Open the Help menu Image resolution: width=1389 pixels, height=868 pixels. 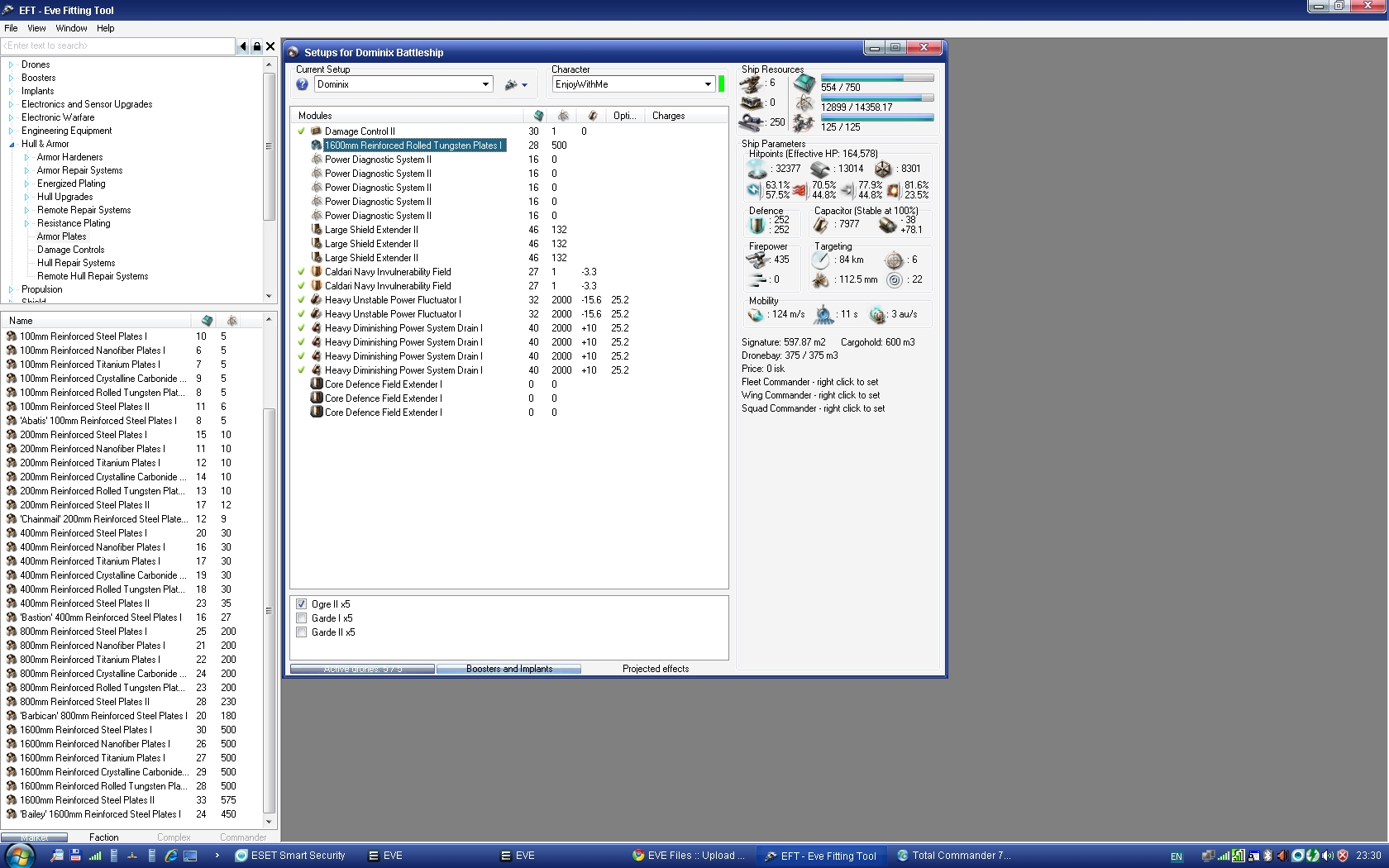(x=105, y=28)
